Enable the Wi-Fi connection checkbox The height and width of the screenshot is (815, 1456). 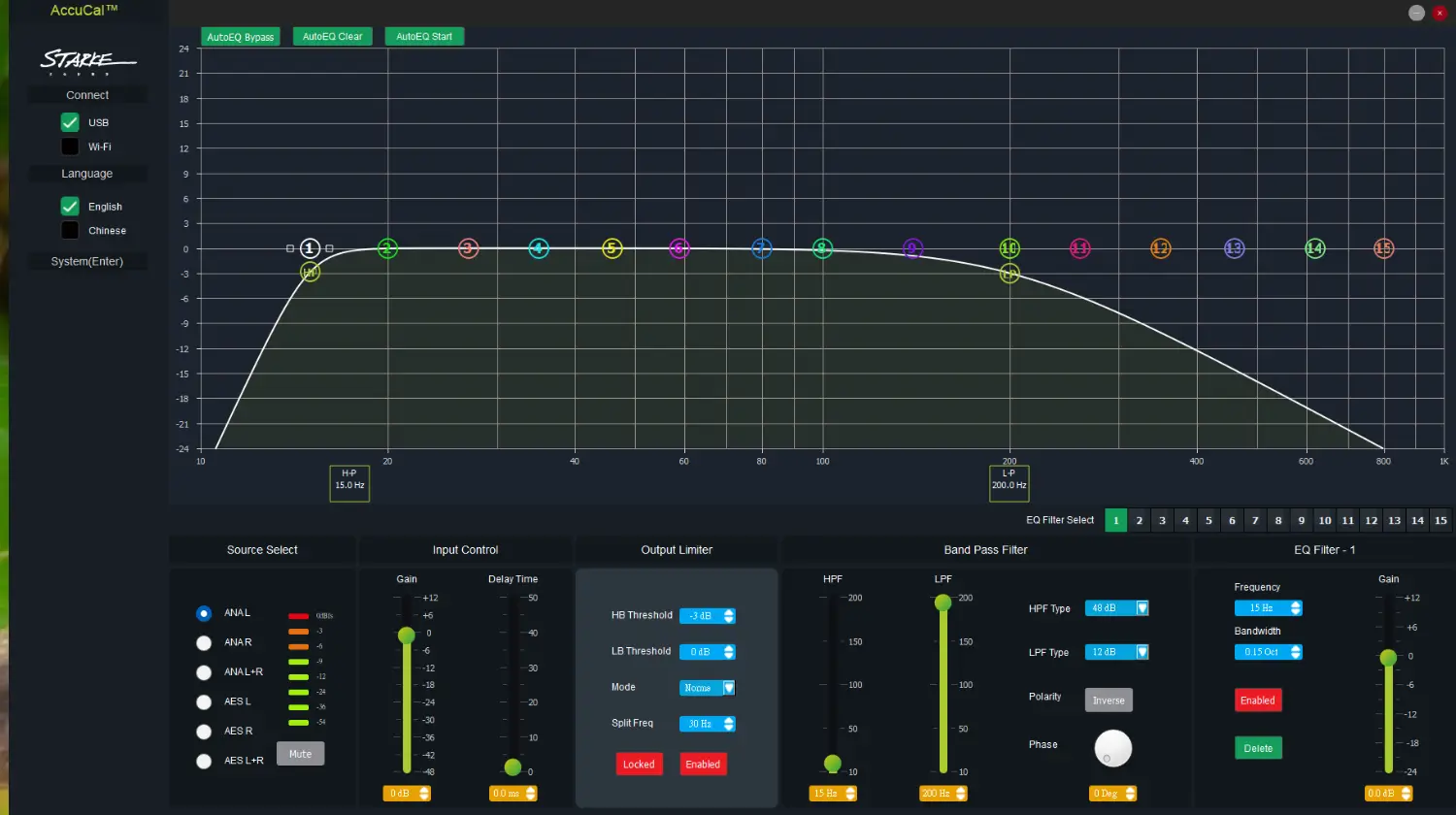point(70,147)
